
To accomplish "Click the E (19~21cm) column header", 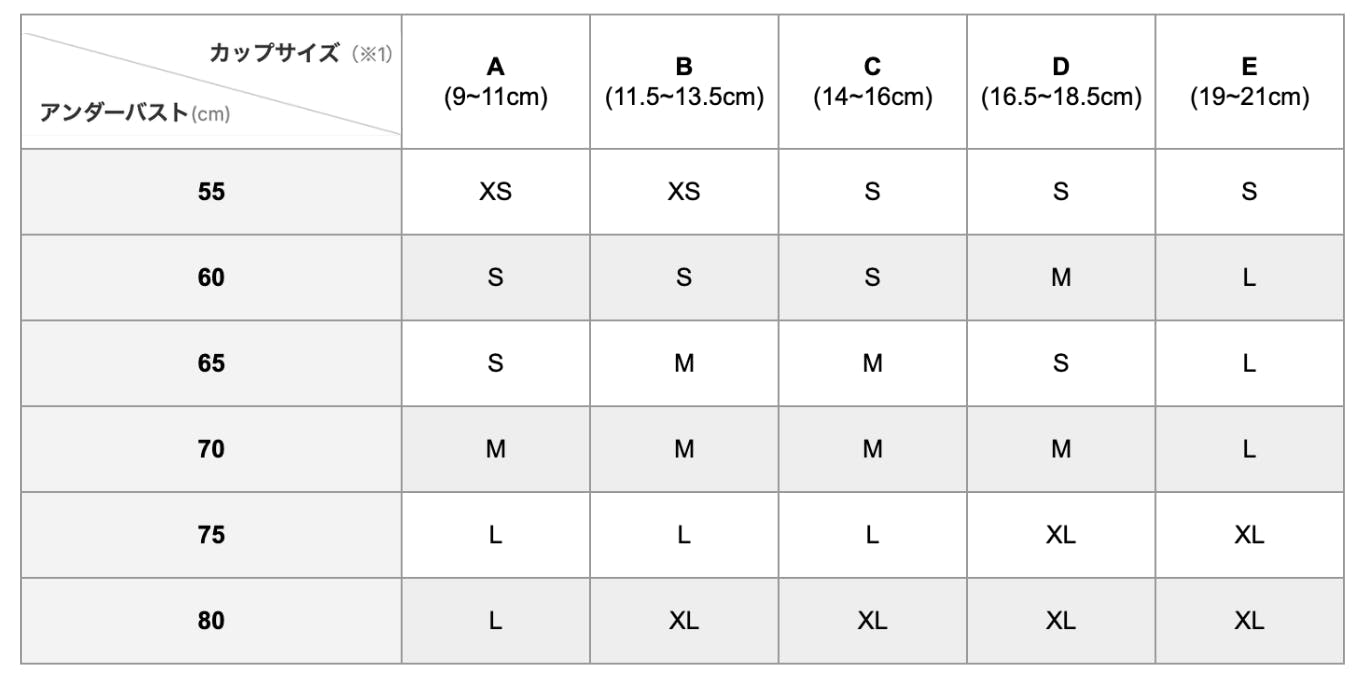I will pyautogui.click(x=1249, y=82).
